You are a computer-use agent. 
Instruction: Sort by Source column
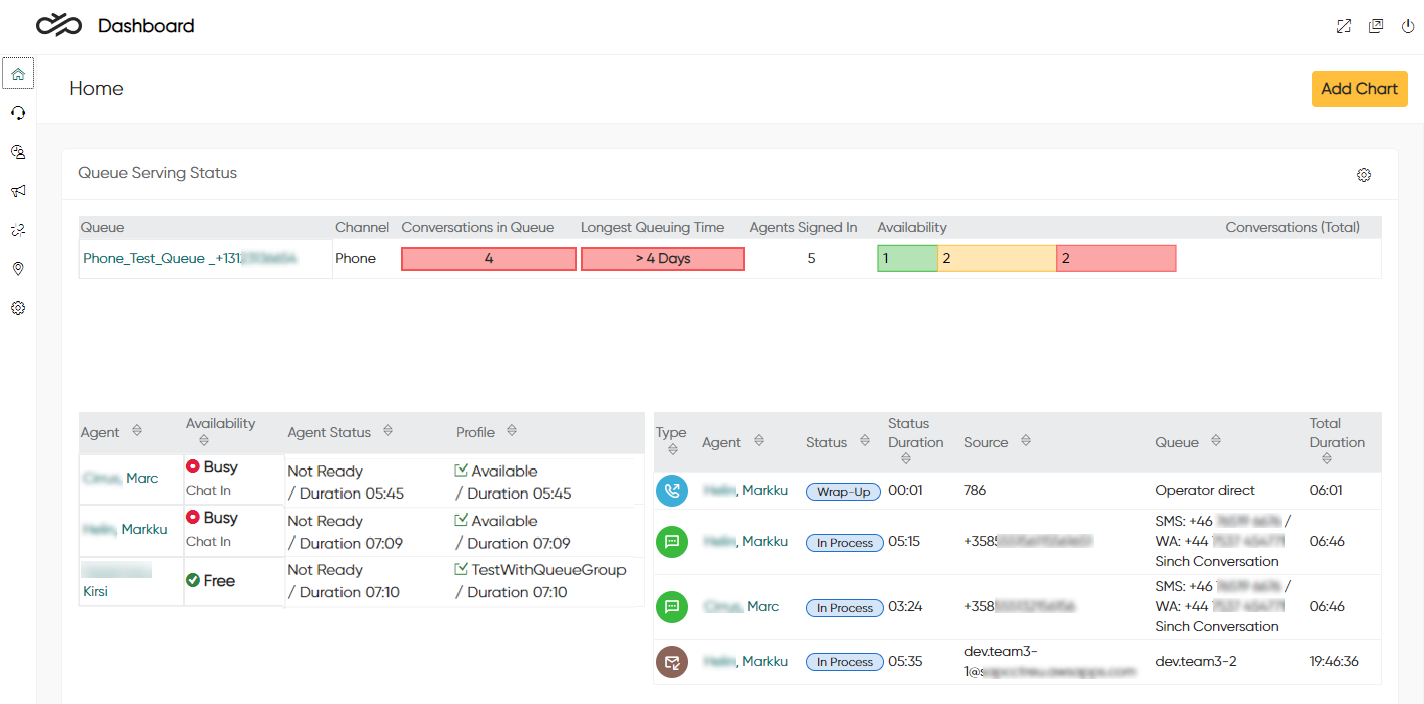coord(1026,441)
